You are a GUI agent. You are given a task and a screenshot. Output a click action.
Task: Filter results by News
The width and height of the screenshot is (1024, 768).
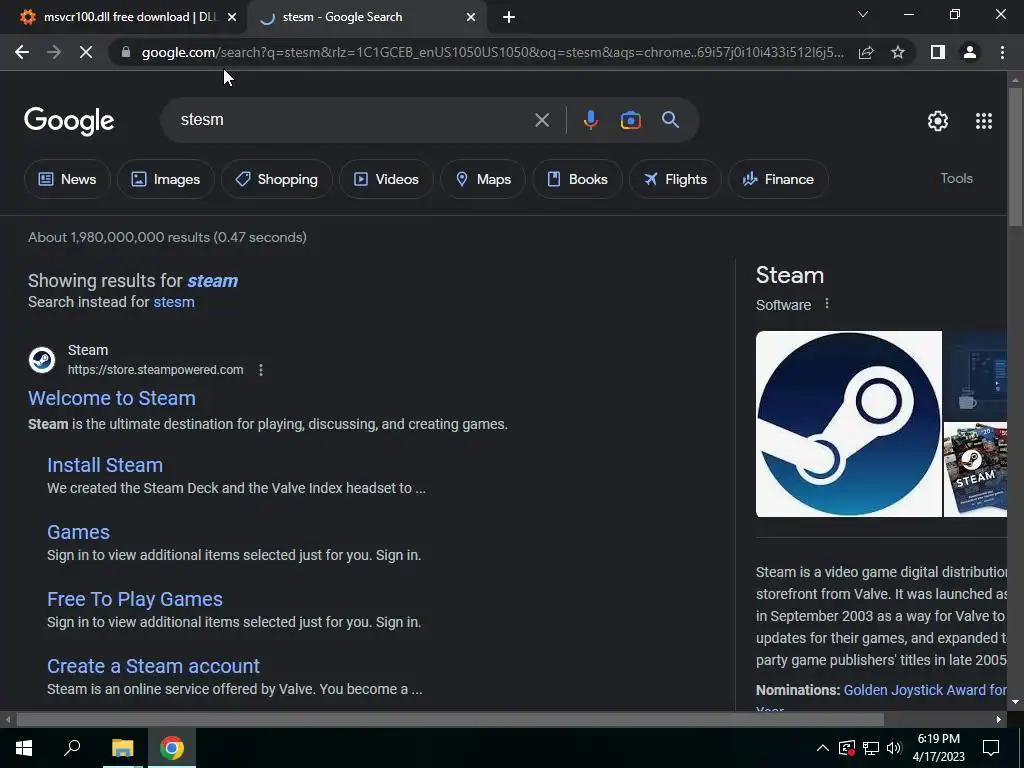(67, 179)
